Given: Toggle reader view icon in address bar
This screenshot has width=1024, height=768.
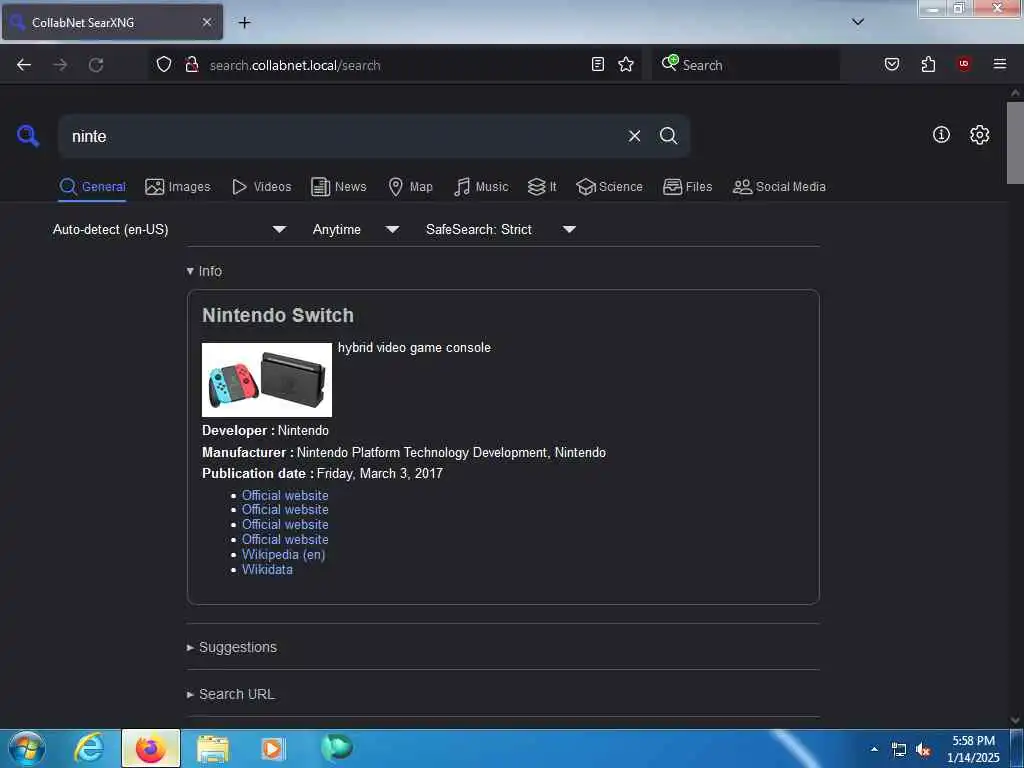Looking at the screenshot, I should point(598,64).
